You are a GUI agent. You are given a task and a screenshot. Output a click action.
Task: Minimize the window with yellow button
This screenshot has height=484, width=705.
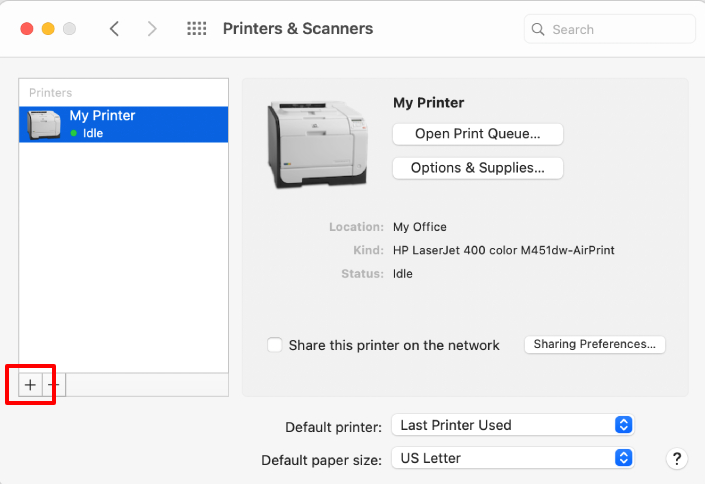pyautogui.click(x=48, y=29)
